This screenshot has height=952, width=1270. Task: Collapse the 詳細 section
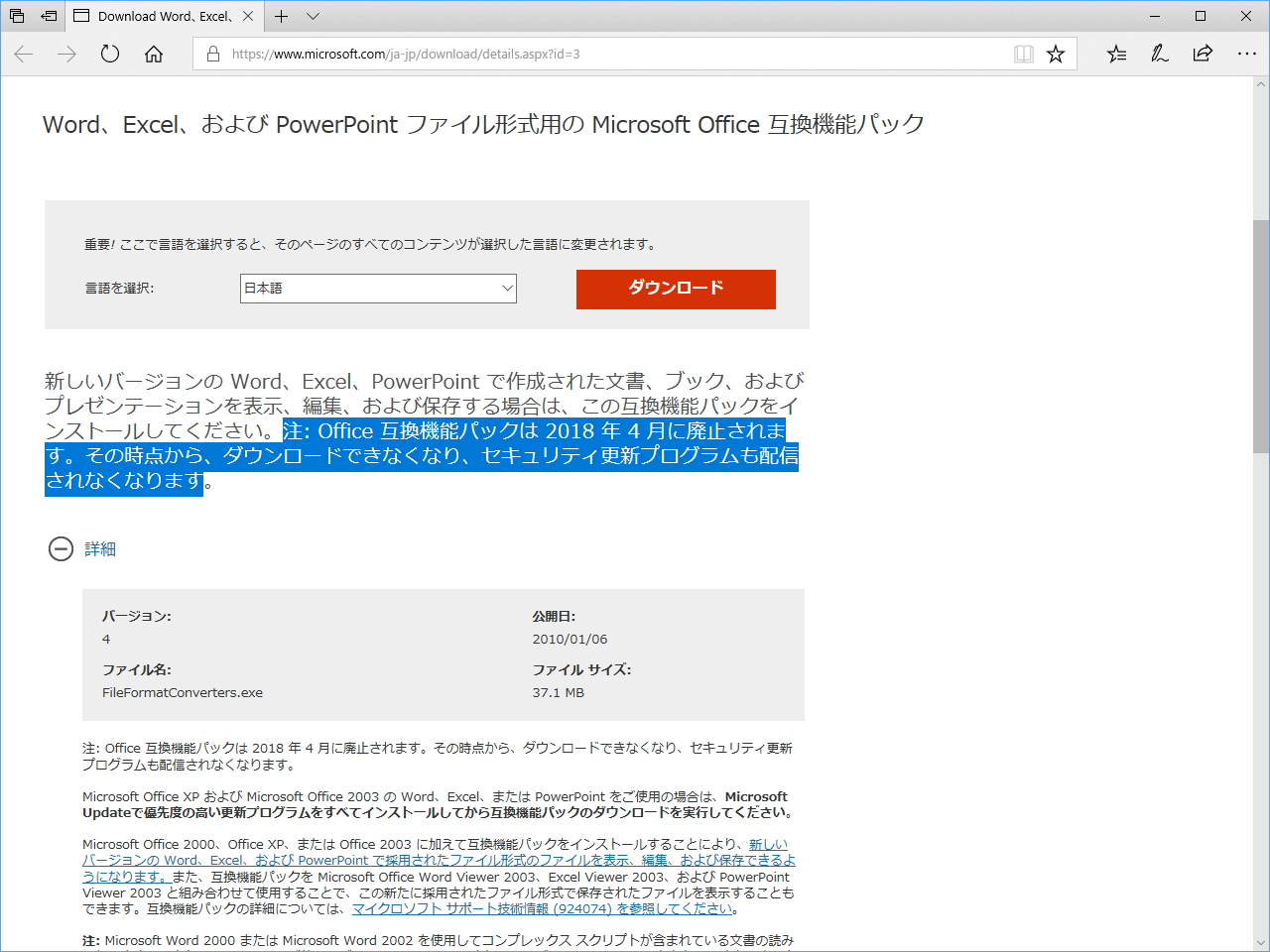click(62, 549)
